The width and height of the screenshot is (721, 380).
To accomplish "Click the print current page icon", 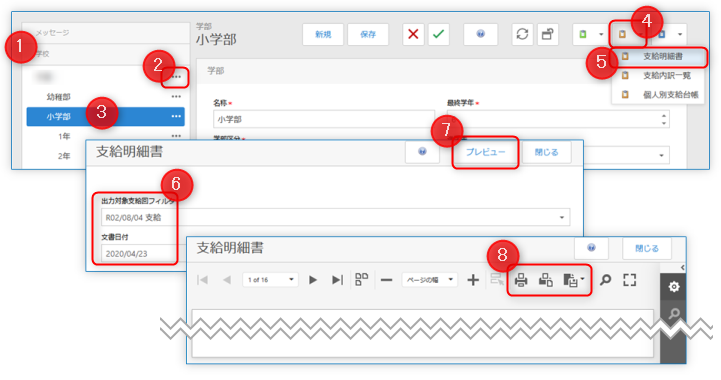I will coord(546,280).
